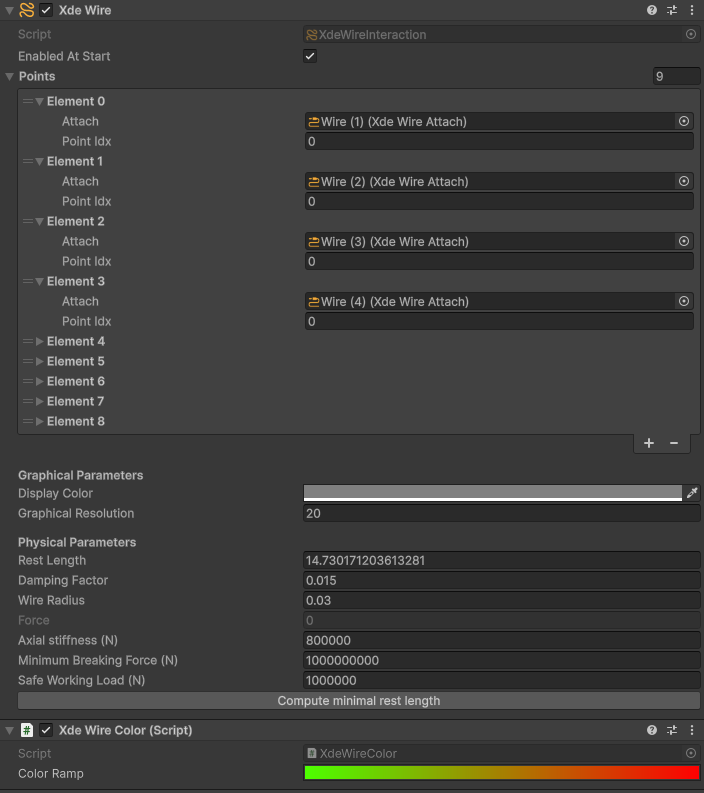Open object picker for XdeWireInteraction script

tap(690, 34)
